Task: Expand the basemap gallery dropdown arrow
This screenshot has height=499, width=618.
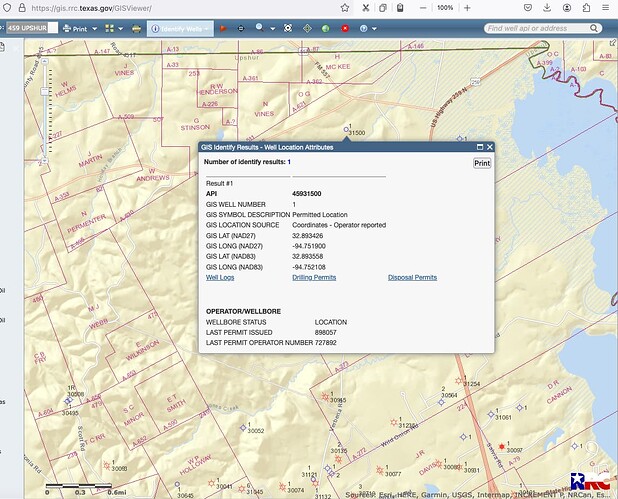Action: click(x=121, y=29)
